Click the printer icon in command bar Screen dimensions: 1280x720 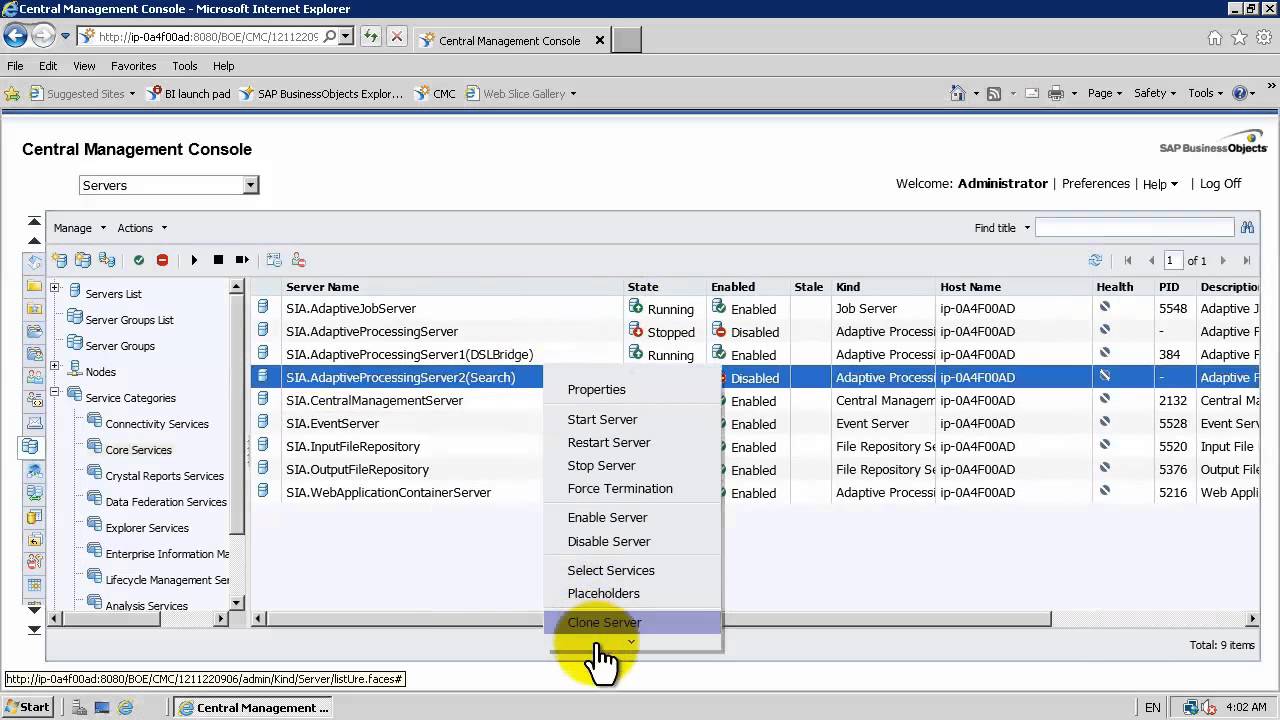click(1056, 93)
